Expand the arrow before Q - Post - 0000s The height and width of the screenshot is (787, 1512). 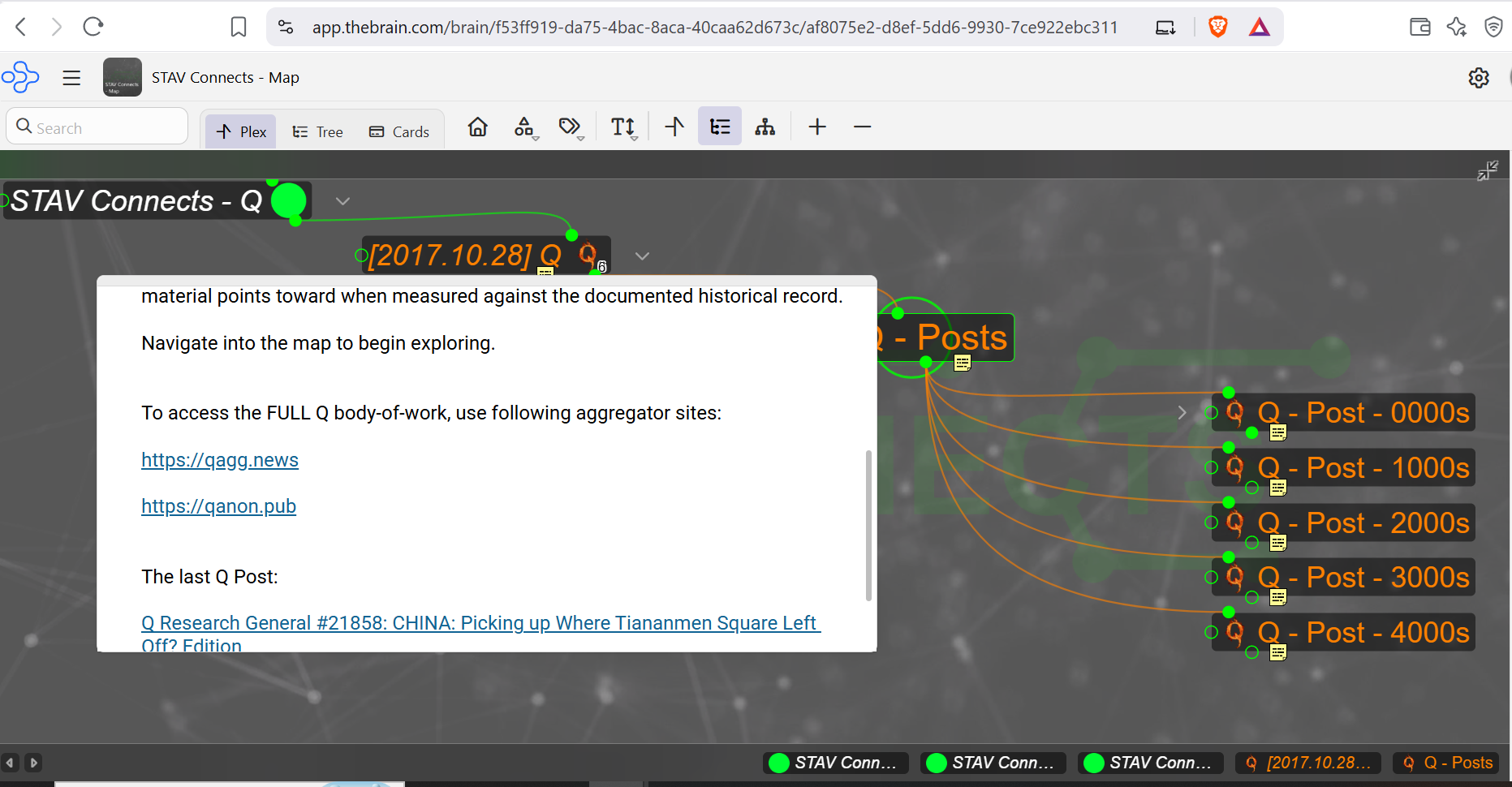click(x=1182, y=413)
